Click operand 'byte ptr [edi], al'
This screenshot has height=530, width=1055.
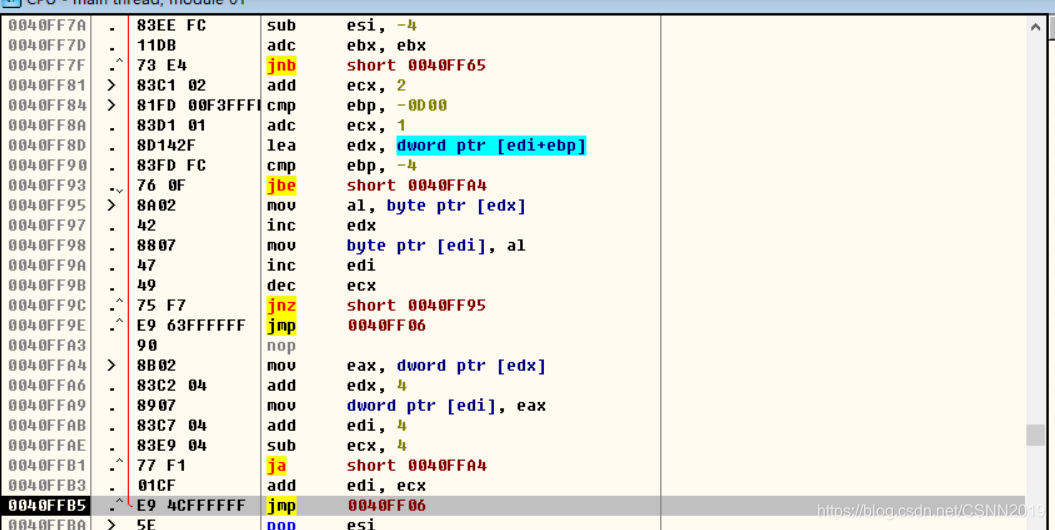click(436, 245)
